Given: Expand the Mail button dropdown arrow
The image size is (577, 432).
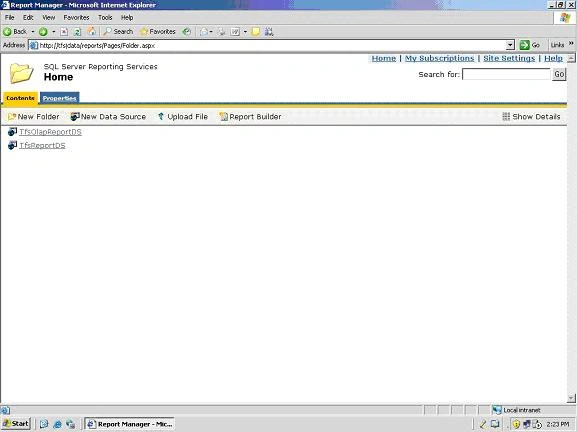Looking at the screenshot, I should click(x=211, y=32).
